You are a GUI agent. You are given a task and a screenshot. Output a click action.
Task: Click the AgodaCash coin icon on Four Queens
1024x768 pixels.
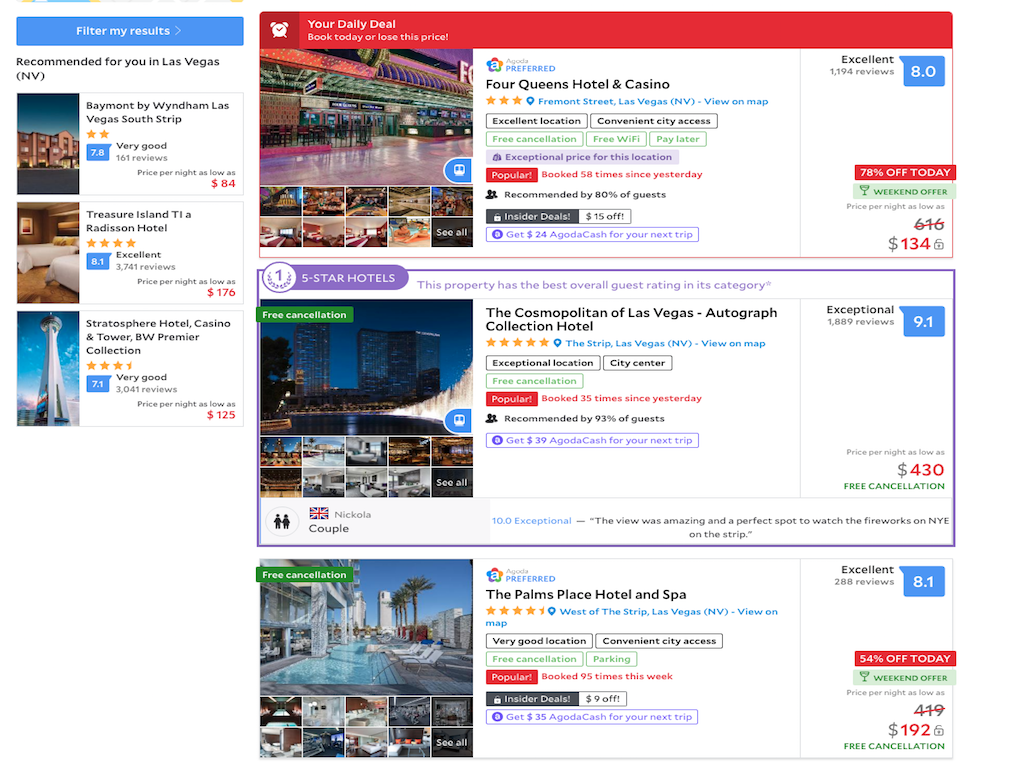point(497,234)
